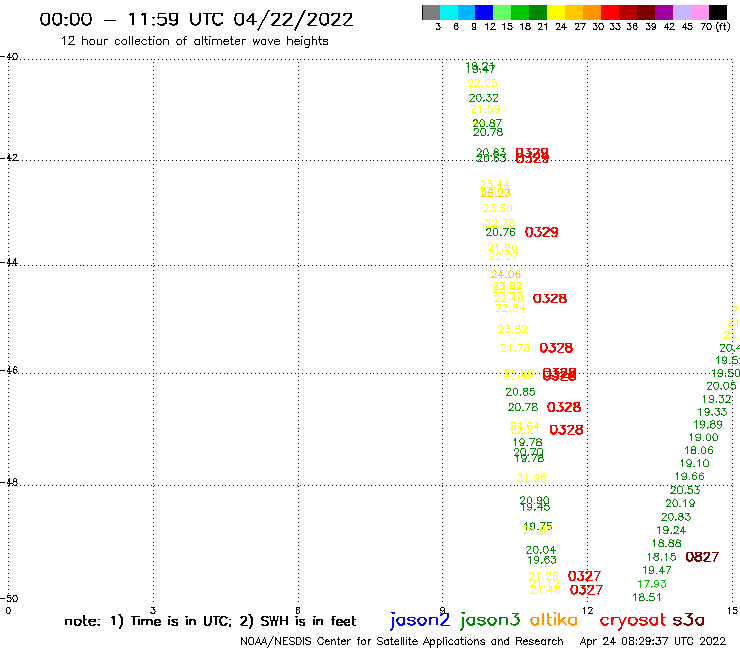
Task: Click the green value 19.66
Action: [x=690, y=477]
